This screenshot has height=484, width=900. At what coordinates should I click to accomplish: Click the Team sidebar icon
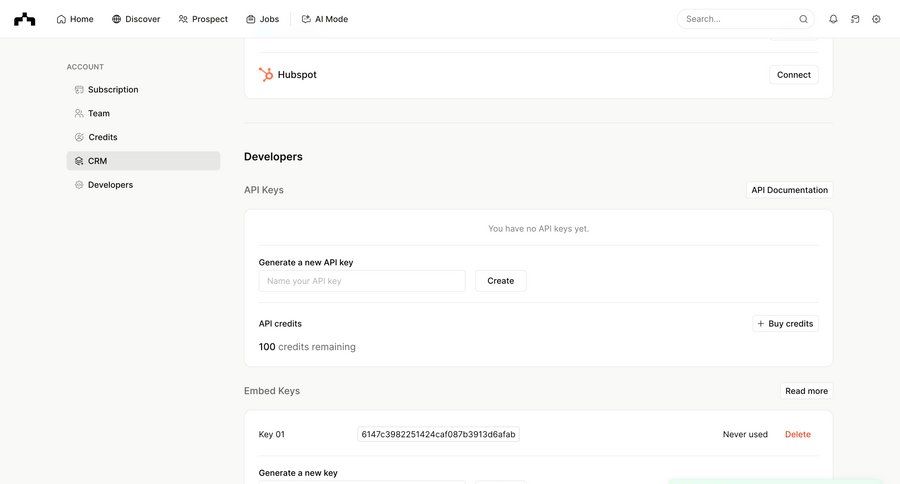click(79, 113)
